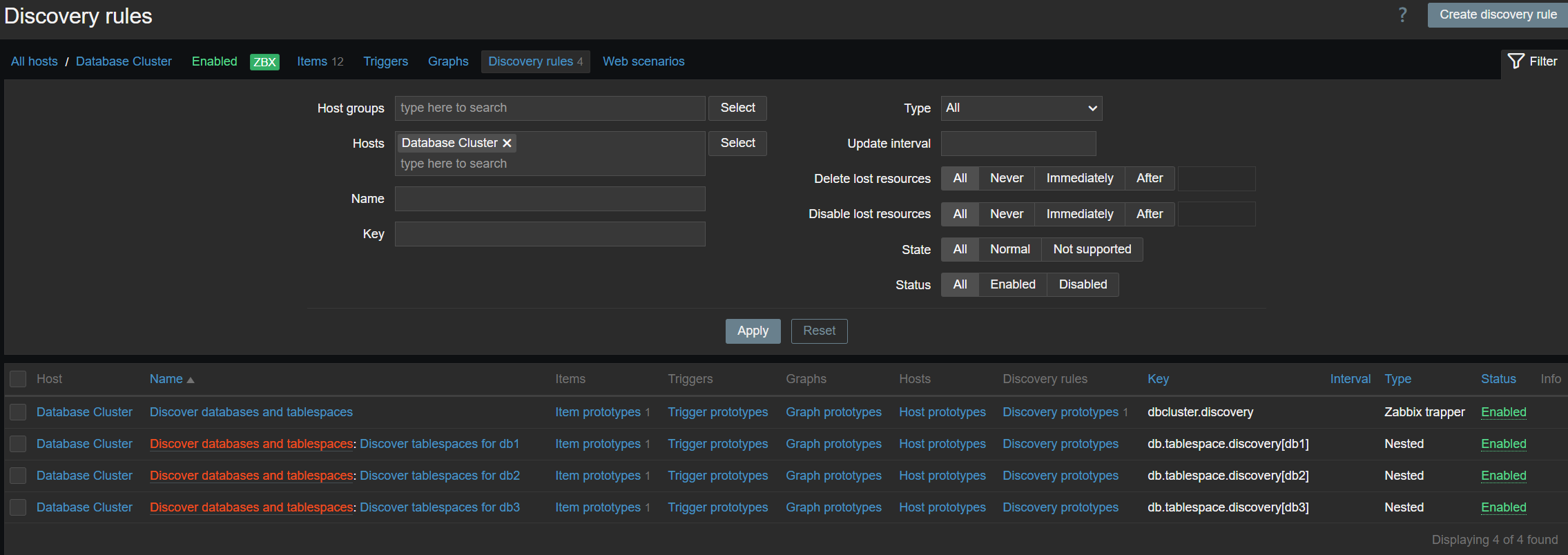Focus the Name filter field
The image size is (1568, 555).
click(x=550, y=199)
